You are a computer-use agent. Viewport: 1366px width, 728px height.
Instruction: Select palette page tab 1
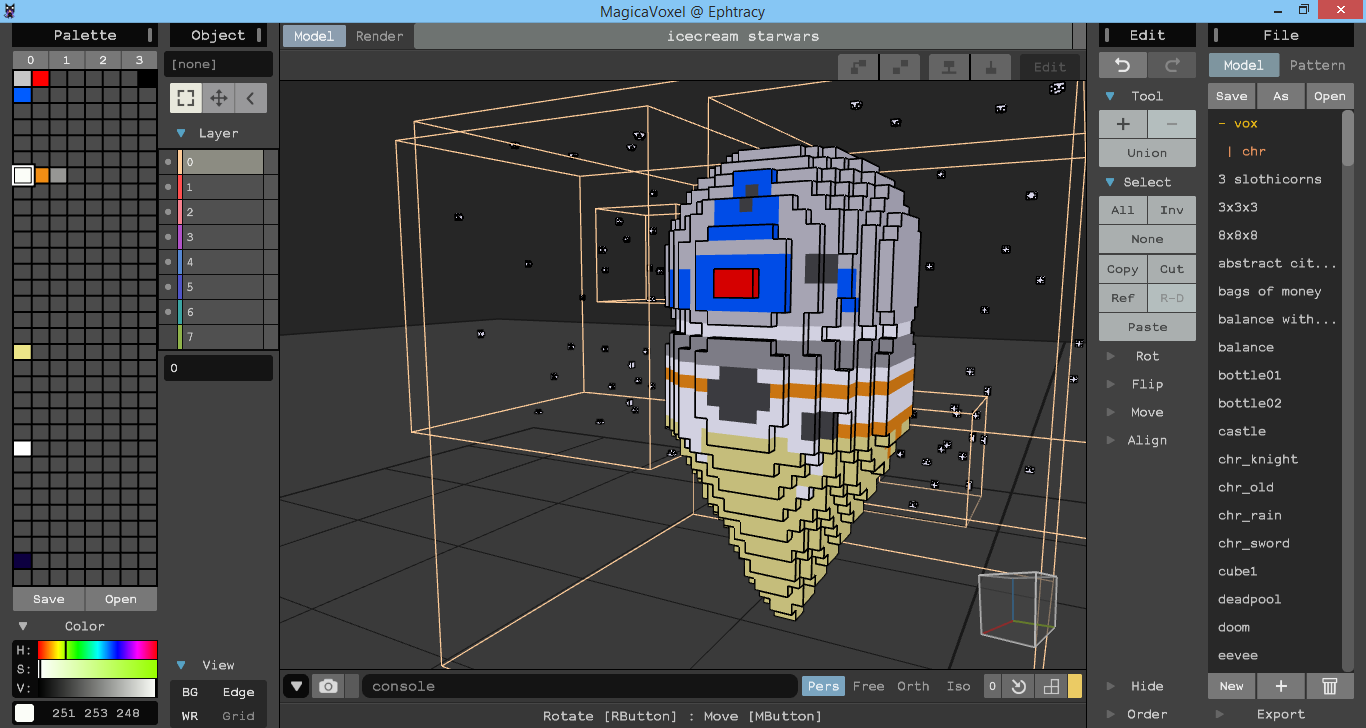tap(67, 60)
